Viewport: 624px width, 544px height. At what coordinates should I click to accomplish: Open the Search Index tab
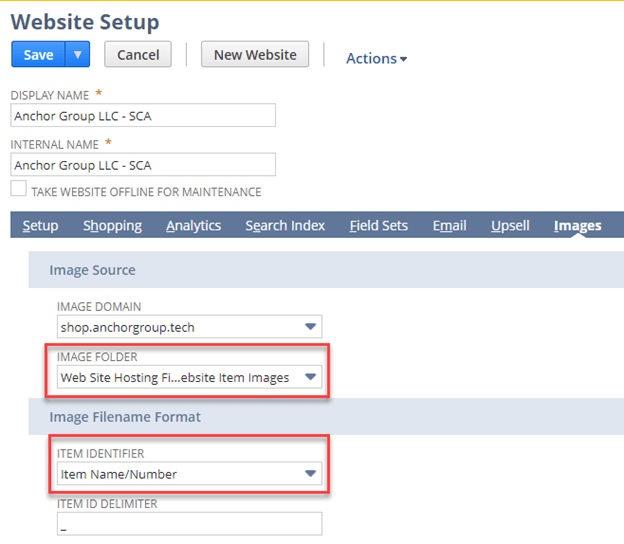point(285,226)
